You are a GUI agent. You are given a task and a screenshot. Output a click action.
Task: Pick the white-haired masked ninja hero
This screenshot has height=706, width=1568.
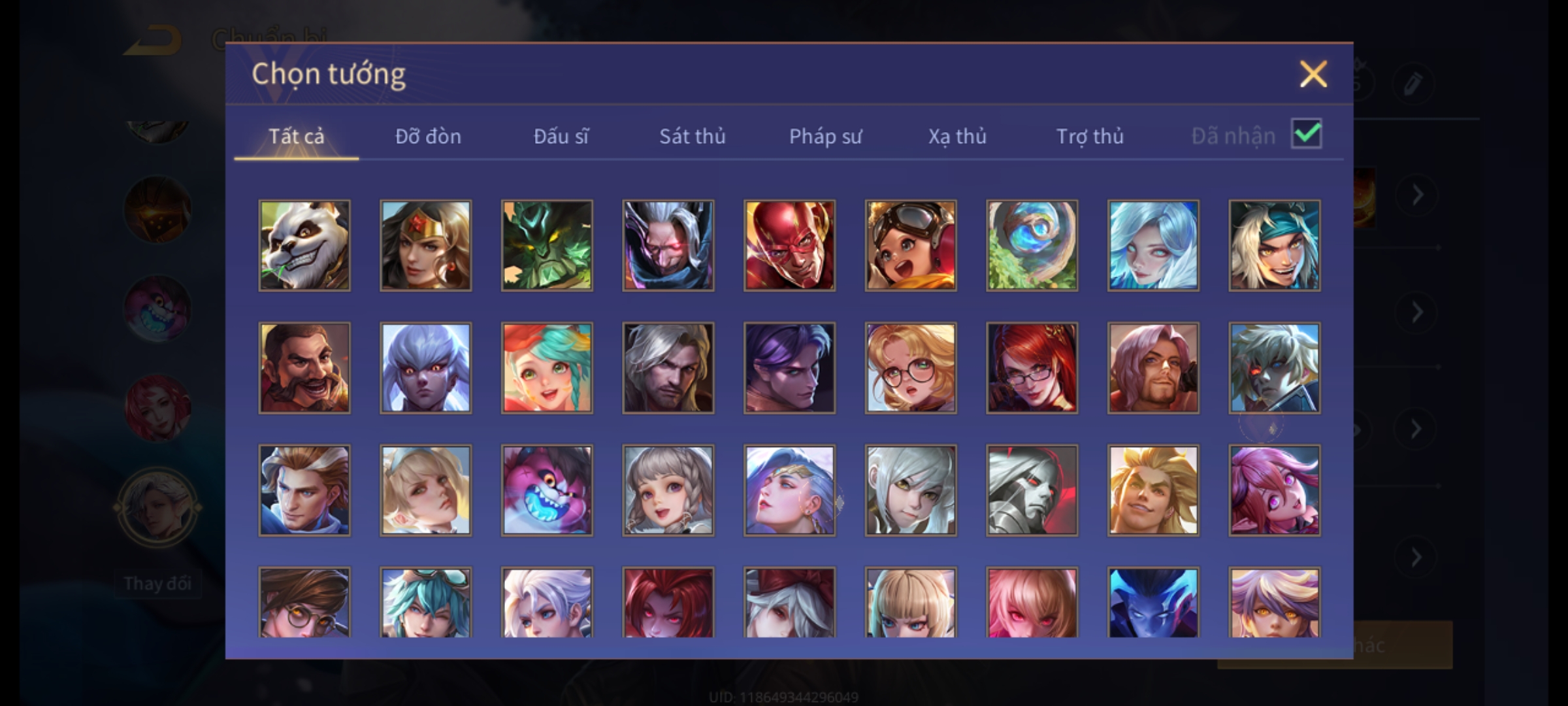point(668,245)
